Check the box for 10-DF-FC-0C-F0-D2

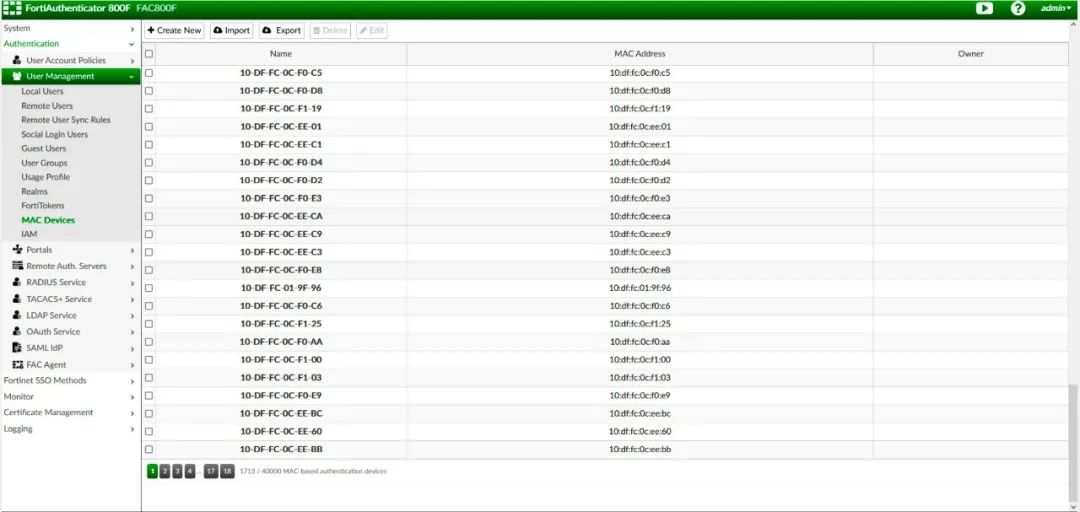149,181
